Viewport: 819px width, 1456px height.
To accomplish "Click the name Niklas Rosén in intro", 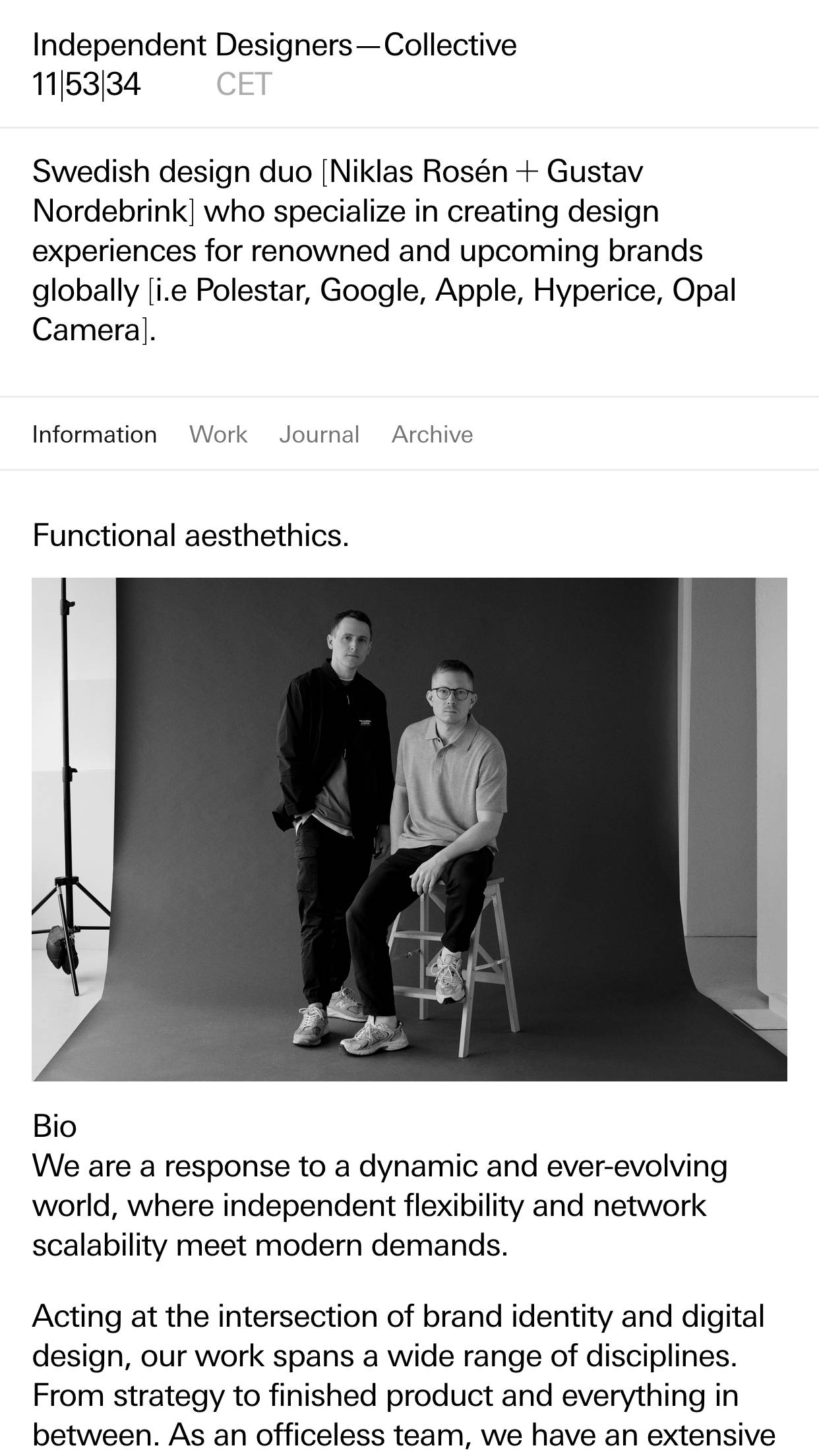I will [419, 172].
